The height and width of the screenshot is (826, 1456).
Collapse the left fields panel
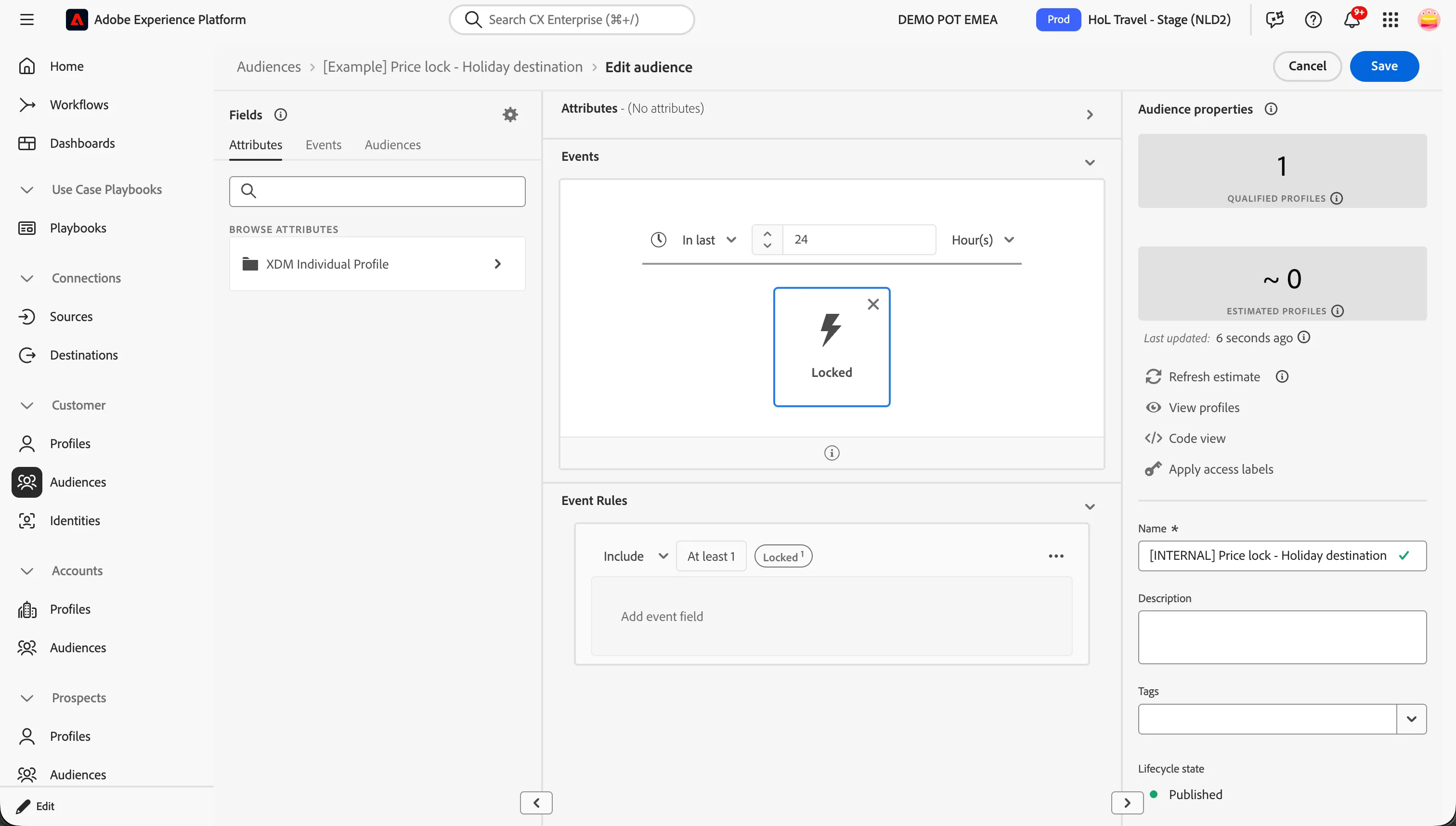coord(536,803)
